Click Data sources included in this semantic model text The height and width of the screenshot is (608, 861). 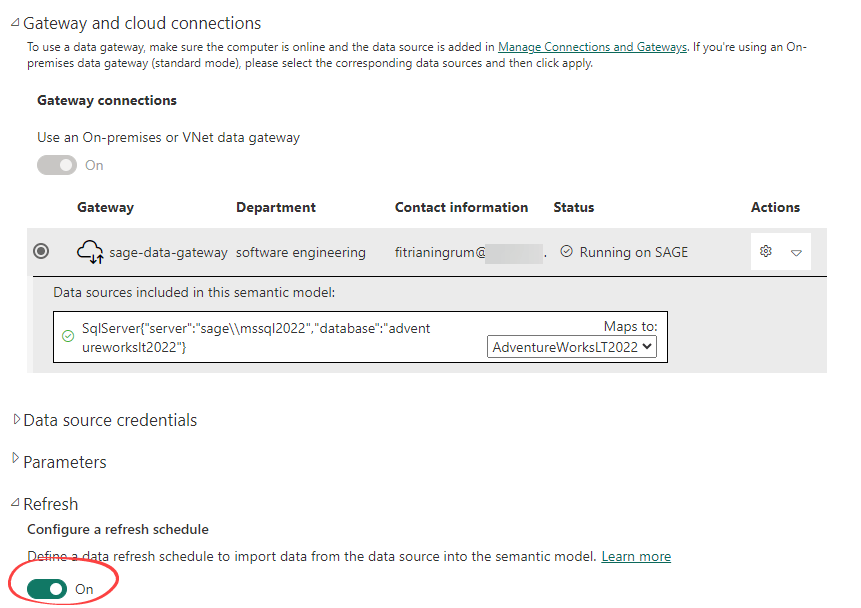click(x=194, y=292)
